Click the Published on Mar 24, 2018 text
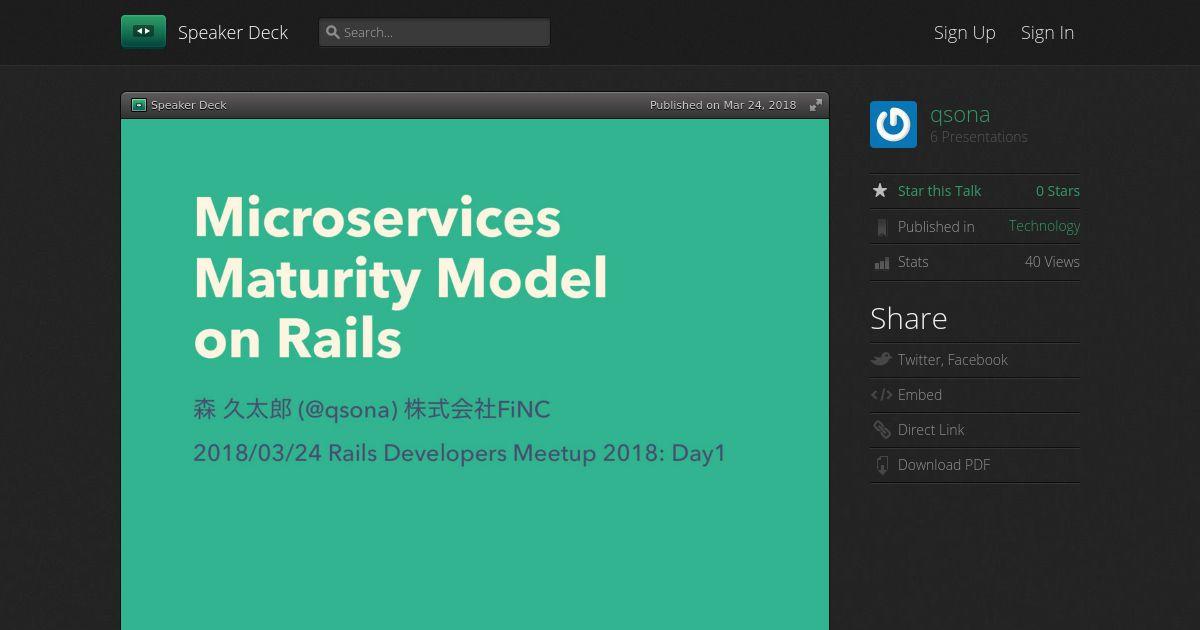 723,105
